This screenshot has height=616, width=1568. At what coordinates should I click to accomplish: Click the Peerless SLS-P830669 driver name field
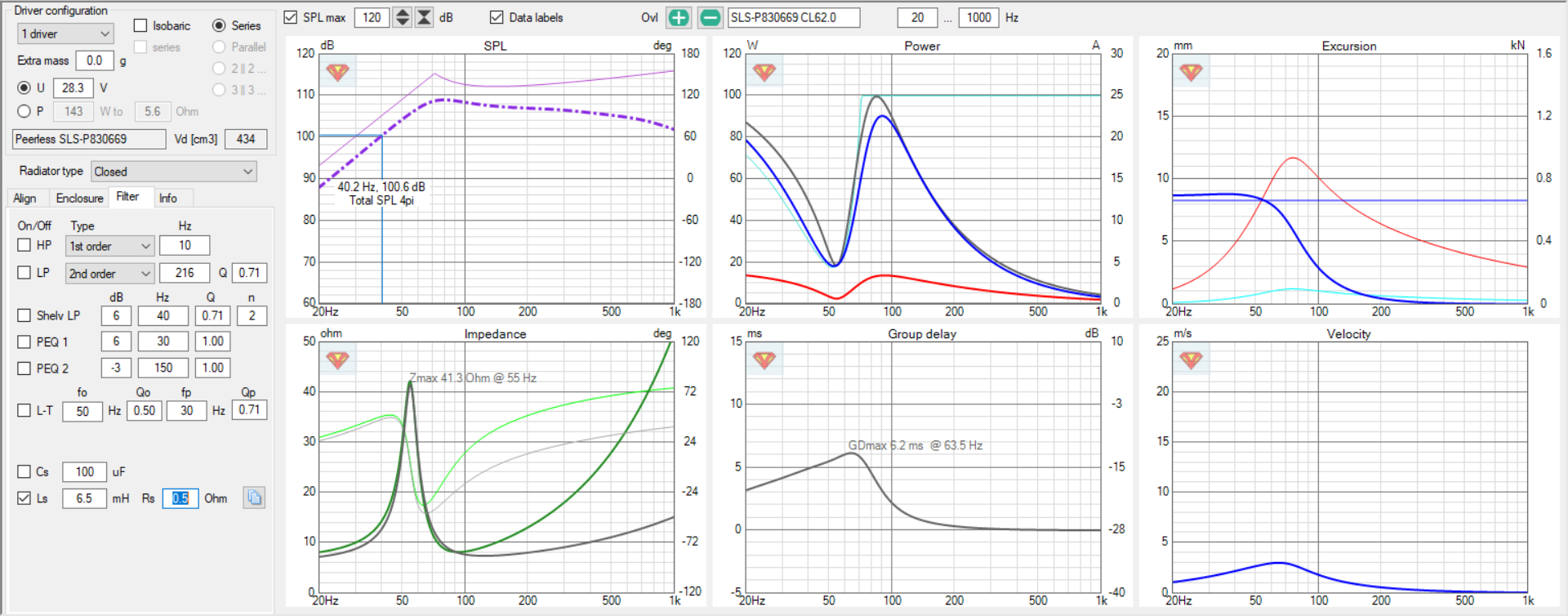pyautogui.click(x=89, y=139)
